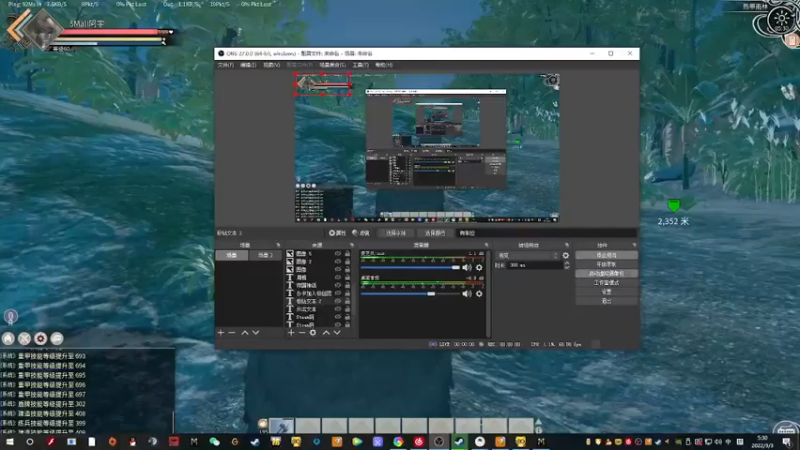Select scene 场景 2 in Scenes list
The width and height of the screenshot is (800, 450).
(x=265, y=255)
